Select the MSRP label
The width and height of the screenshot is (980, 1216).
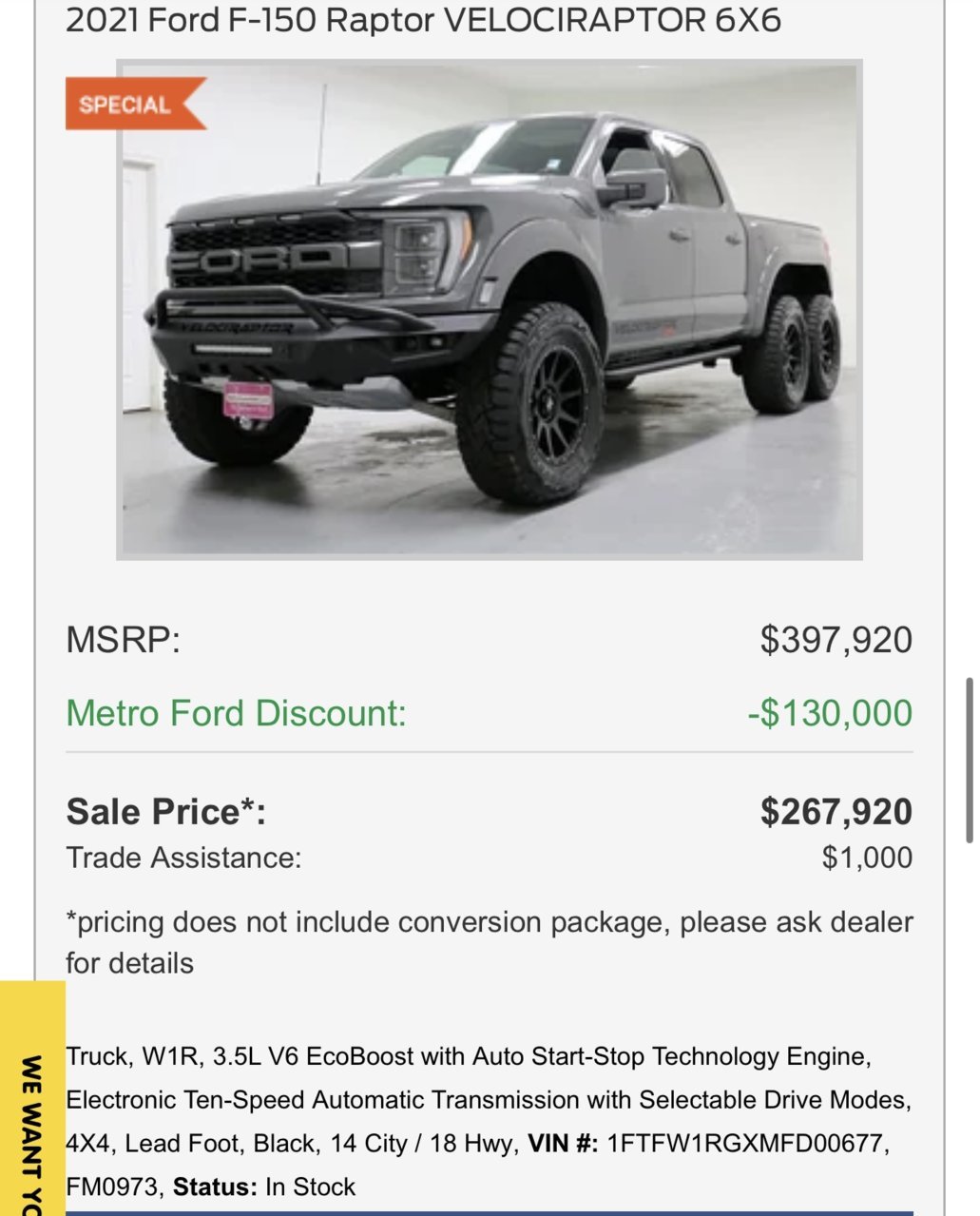point(123,640)
